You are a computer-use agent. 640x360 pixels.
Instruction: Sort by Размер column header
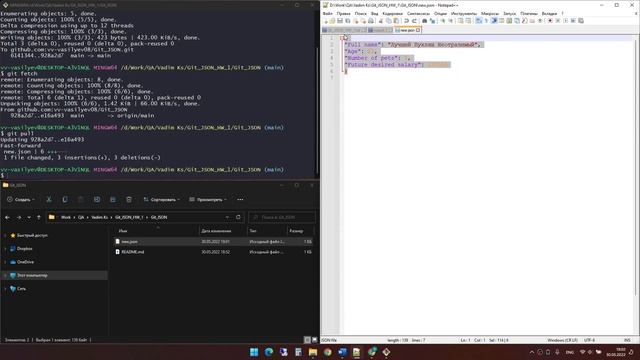click(x=296, y=231)
